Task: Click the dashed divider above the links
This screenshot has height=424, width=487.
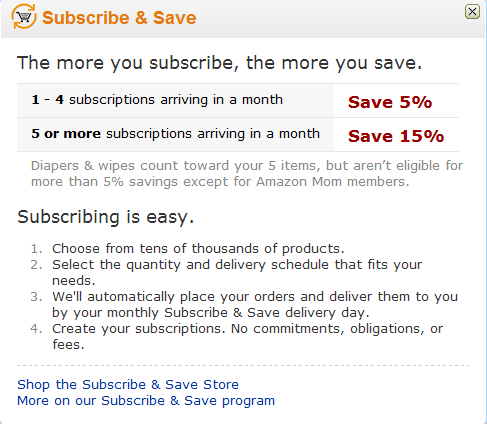Action: (x=243, y=366)
